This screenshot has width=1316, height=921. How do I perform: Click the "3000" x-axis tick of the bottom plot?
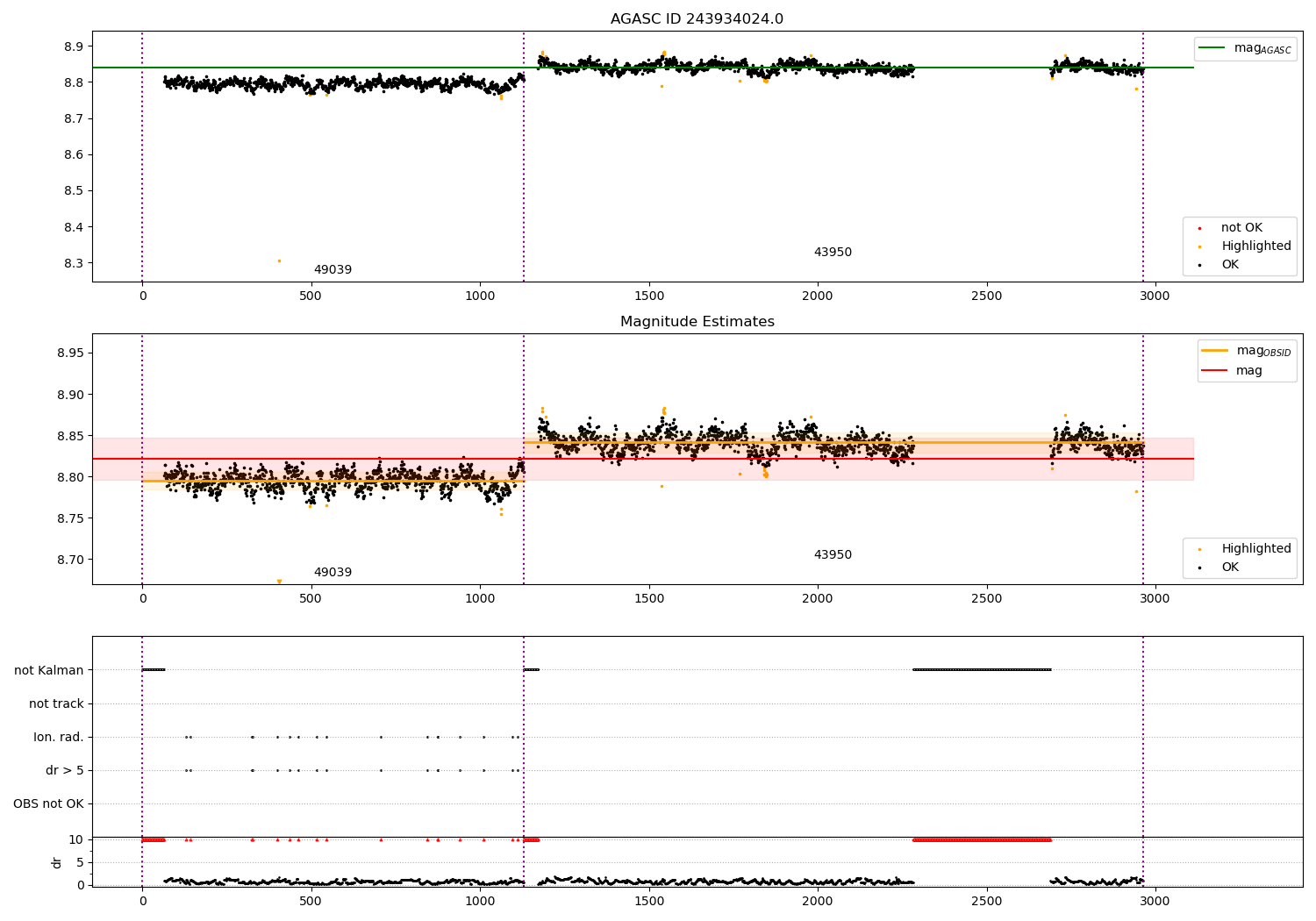pyautogui.click(x=1155, y=901)
